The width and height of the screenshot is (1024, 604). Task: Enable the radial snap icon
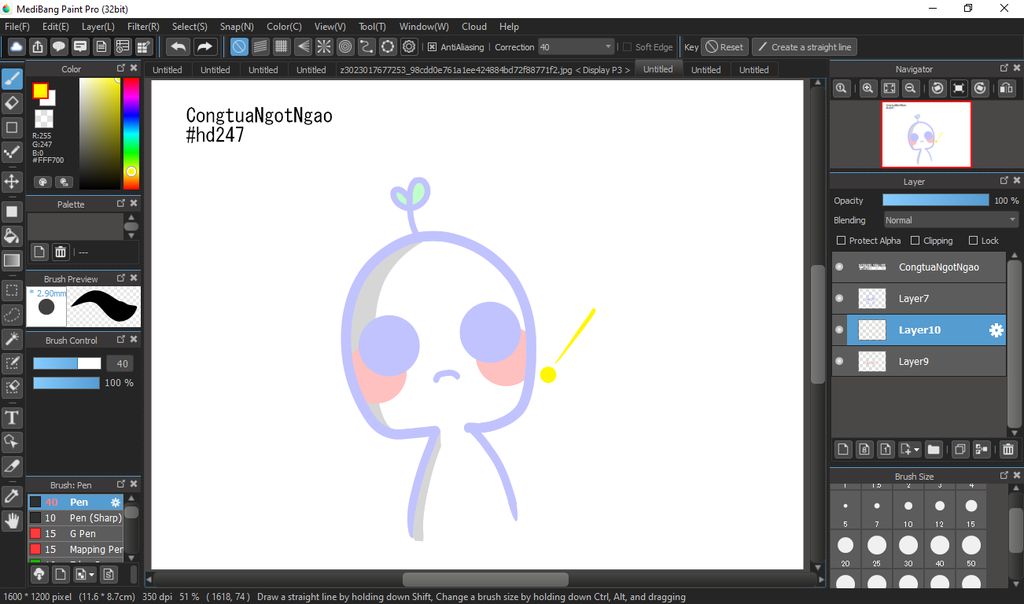pyautogui.click(x=324, y=47)
